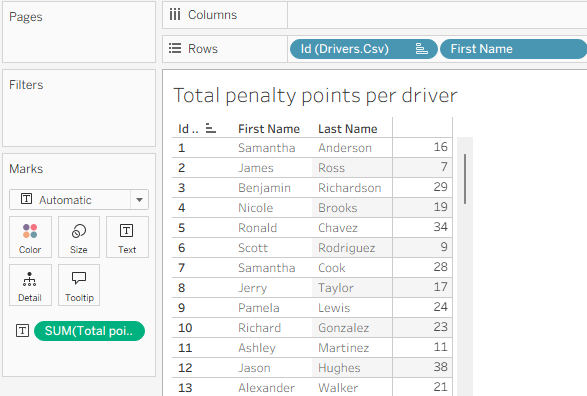The width and height of the screenshot is (587, 396).
Task: Select last name Taylor
Action: (336, 288)
